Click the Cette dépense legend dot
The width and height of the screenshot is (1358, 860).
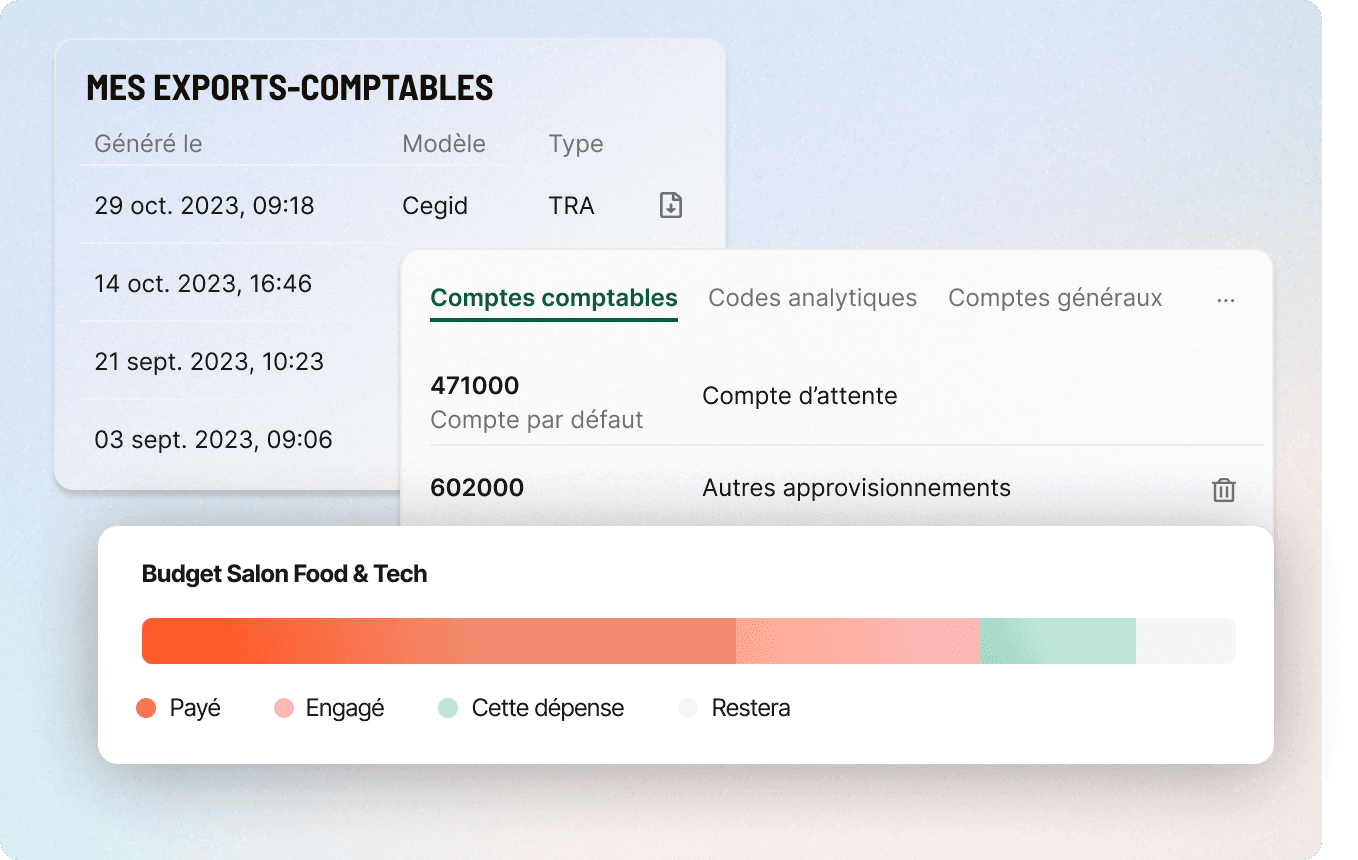coord(449,707)
